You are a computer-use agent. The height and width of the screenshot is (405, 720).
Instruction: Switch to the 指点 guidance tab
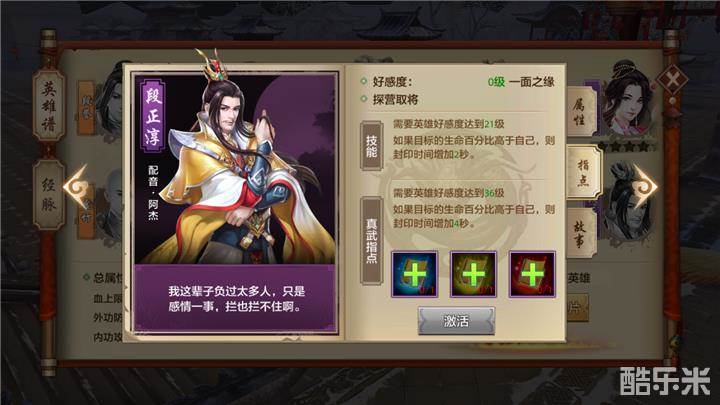584,172
